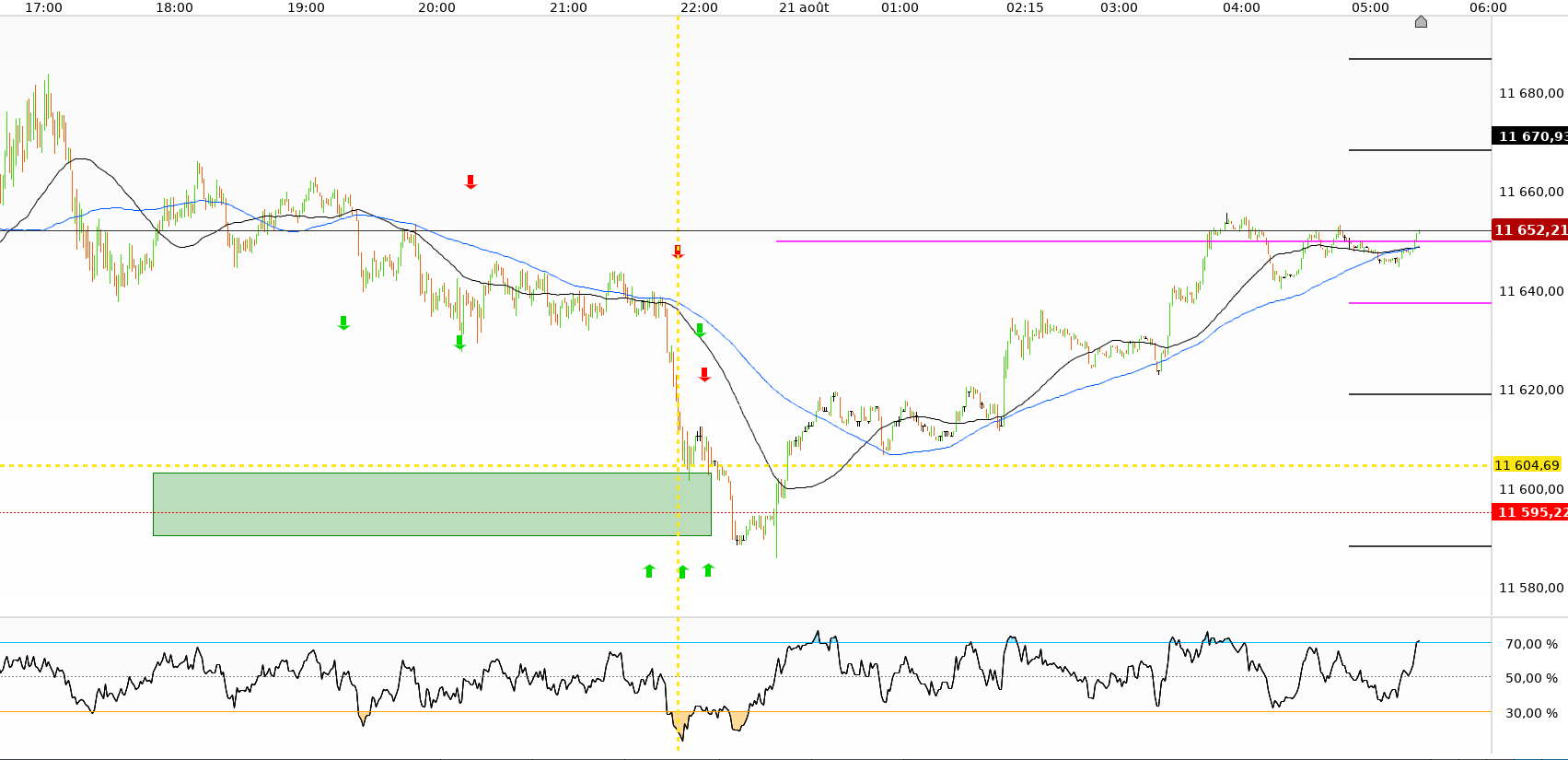Select the red dotted horizontal line at 11 595,22
The width and height of the screenshot is (1568, 760).
coord(746,512)
